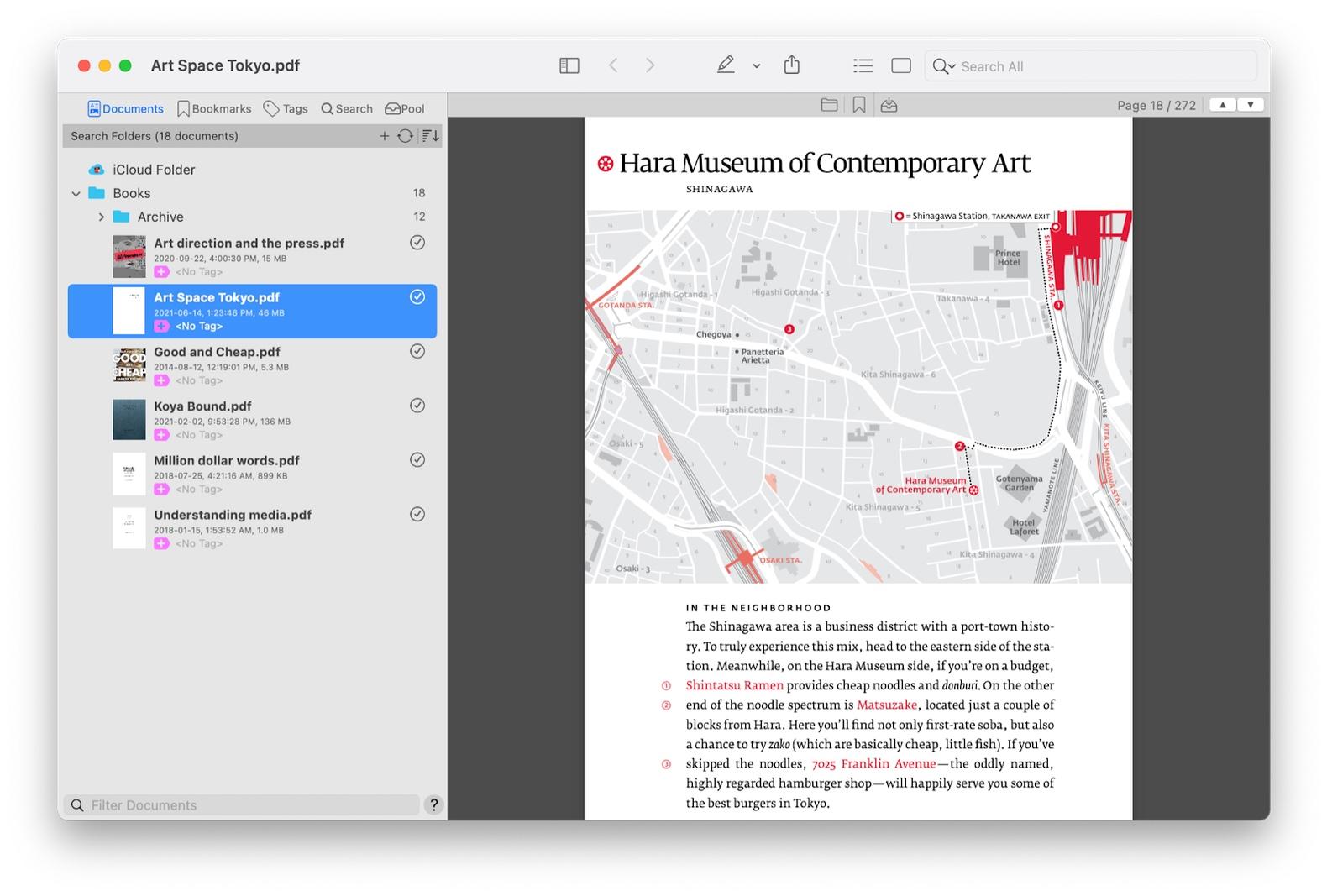Open the annotation tool dropdown arrow

756,66
